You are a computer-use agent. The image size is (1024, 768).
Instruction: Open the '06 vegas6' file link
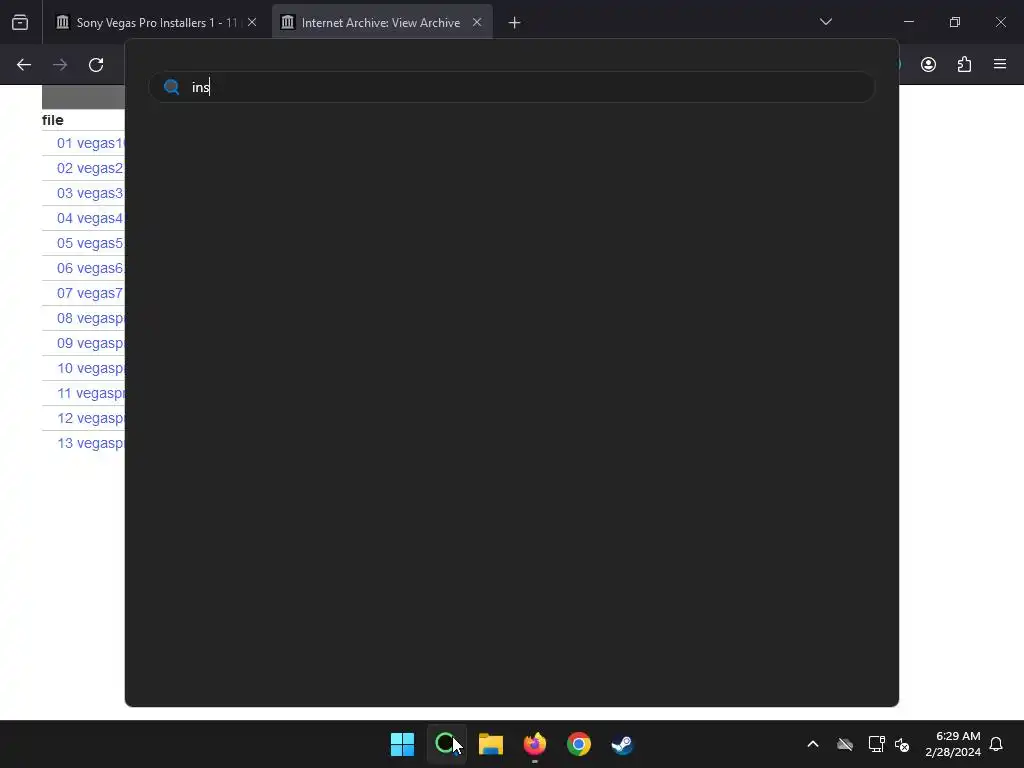[90, 268]
